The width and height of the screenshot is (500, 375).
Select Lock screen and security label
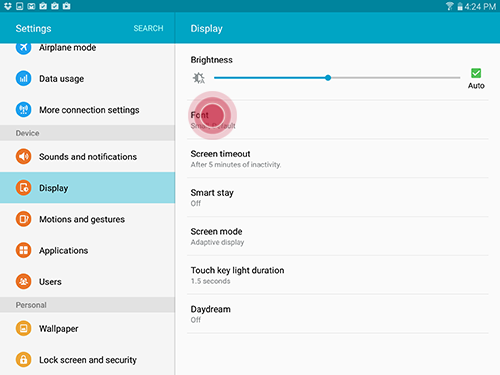pyautogui.click(x=88, y=360)
